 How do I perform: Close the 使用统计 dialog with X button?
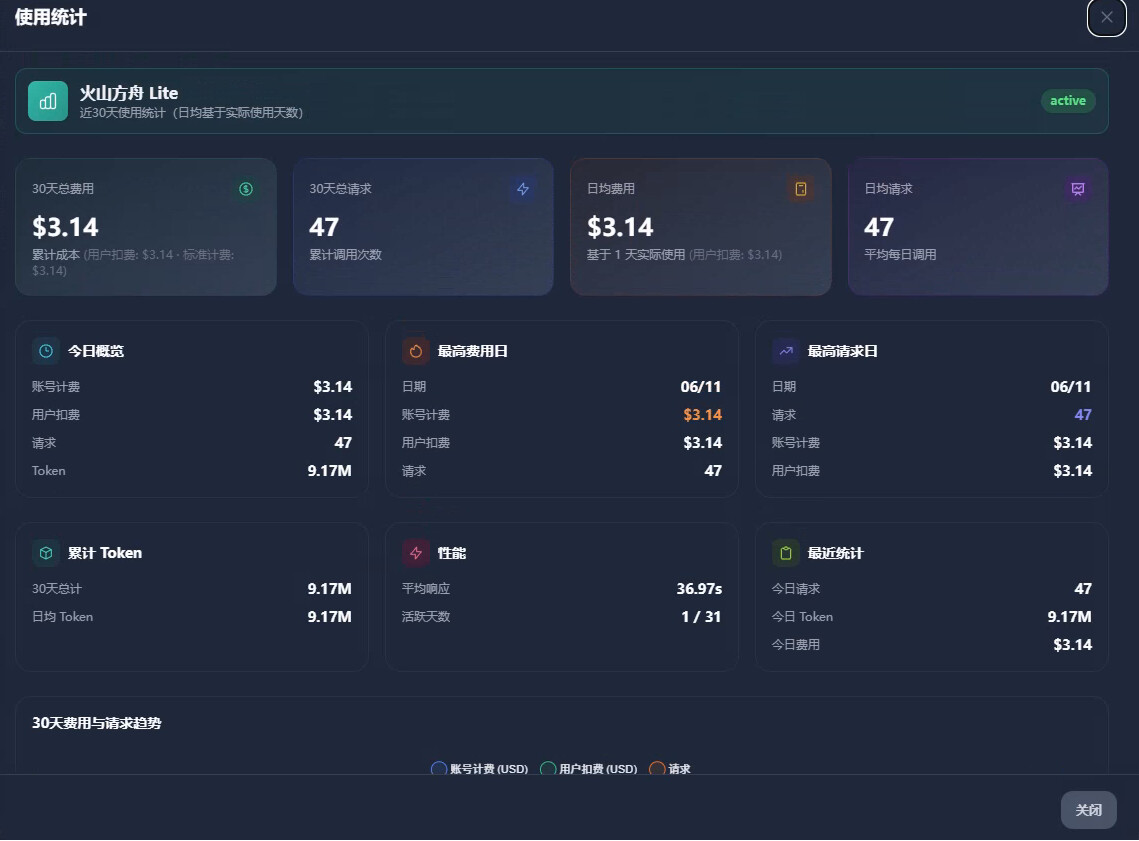[1106, 17]
